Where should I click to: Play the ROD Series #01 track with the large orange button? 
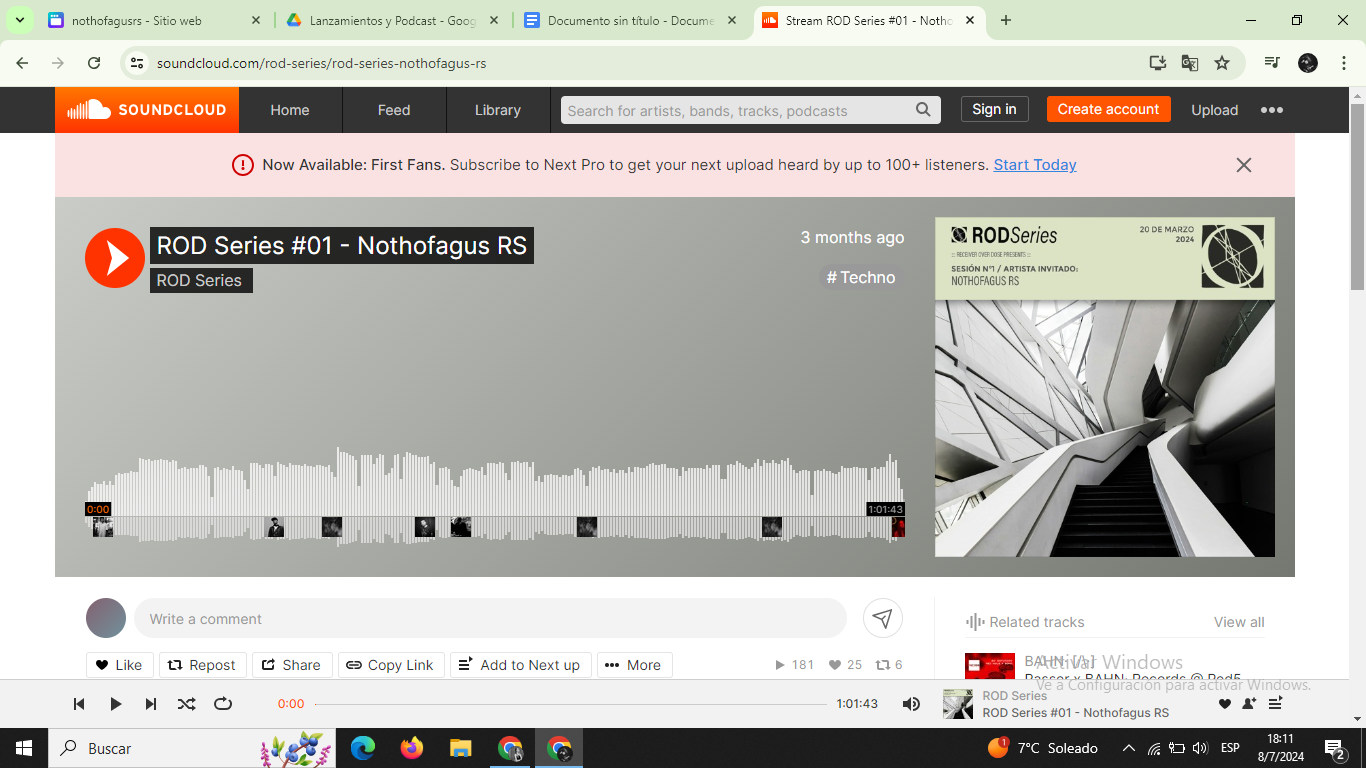click(115, 258)
